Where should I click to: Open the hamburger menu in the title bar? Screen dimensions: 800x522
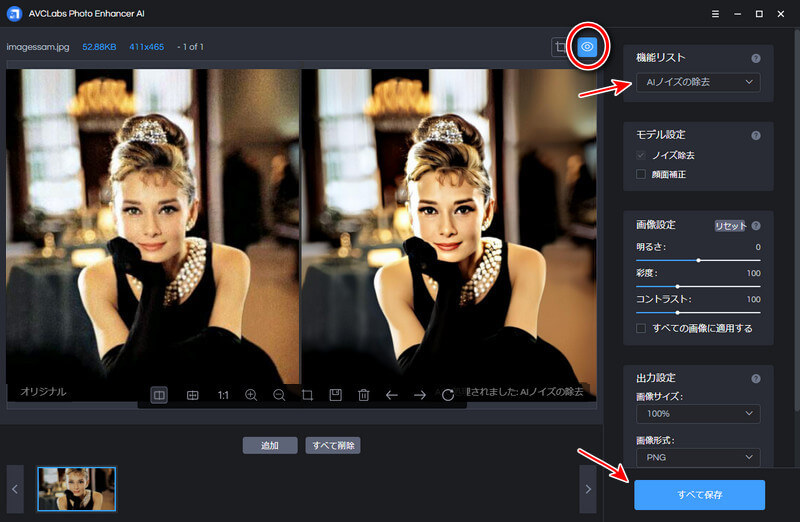pyautogui.click(x=715, y=14)
